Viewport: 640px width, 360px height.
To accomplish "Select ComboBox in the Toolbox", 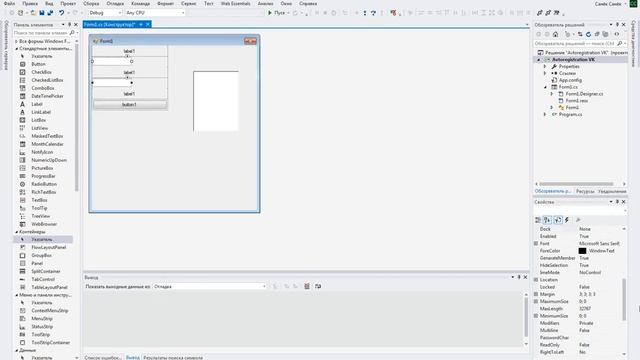I will coord(42,88).
